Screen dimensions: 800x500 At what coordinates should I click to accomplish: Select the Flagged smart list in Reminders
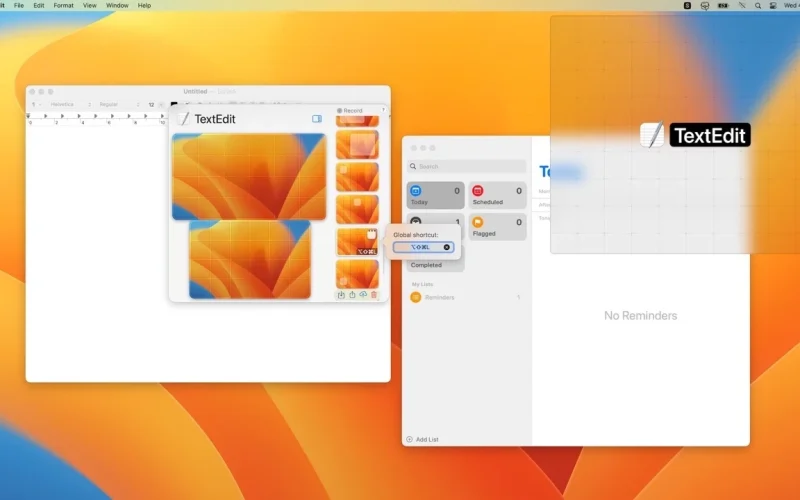click(x=497, y=227)
